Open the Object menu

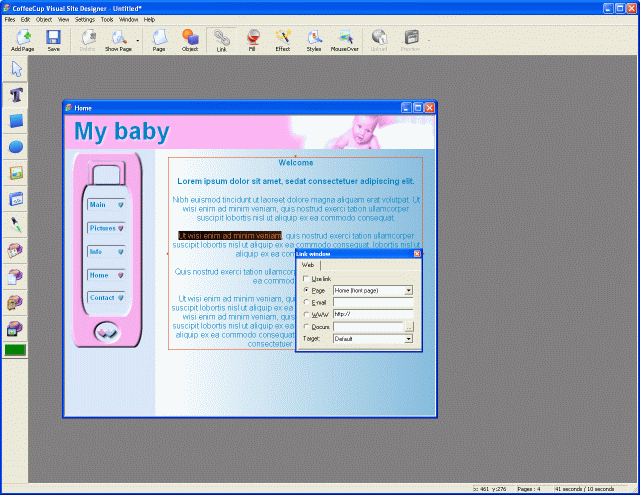(x=44, y=20)
